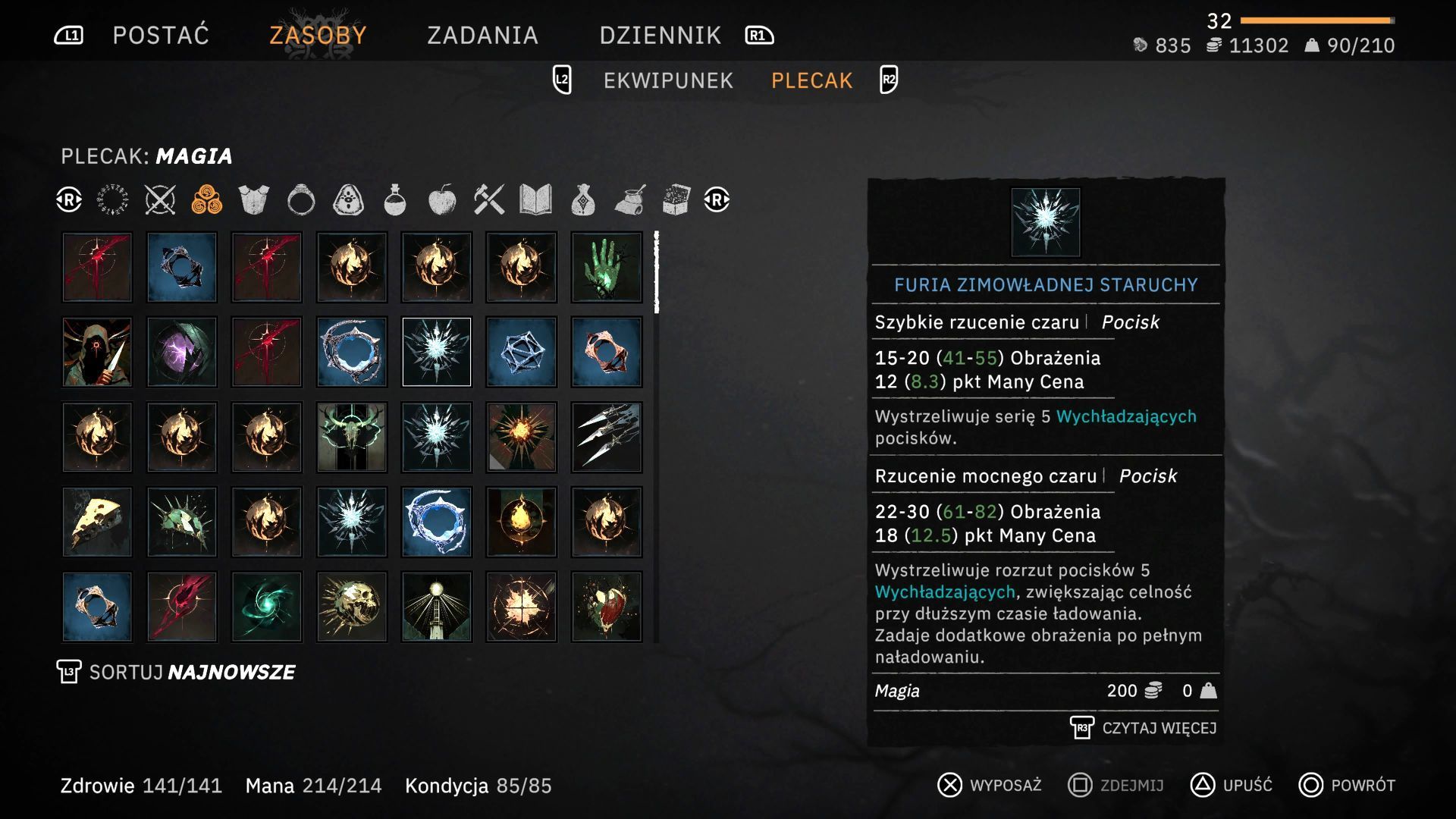Screen dimensions: 1456x819
Task: Switch to the POSTAĆ tab
Action: 161,36
